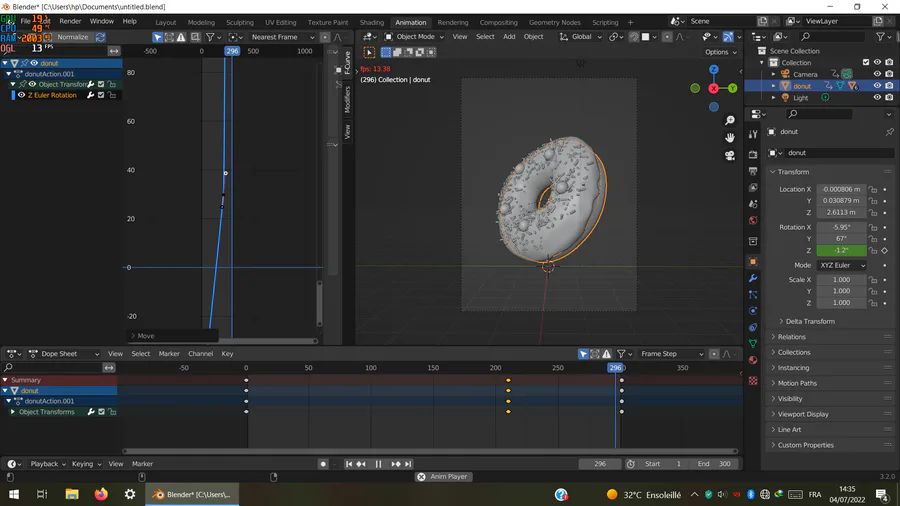The image size is (900, 506).
Task: Open the Nearest Frame snapping dropdown
Action: [x=283, y=37]
